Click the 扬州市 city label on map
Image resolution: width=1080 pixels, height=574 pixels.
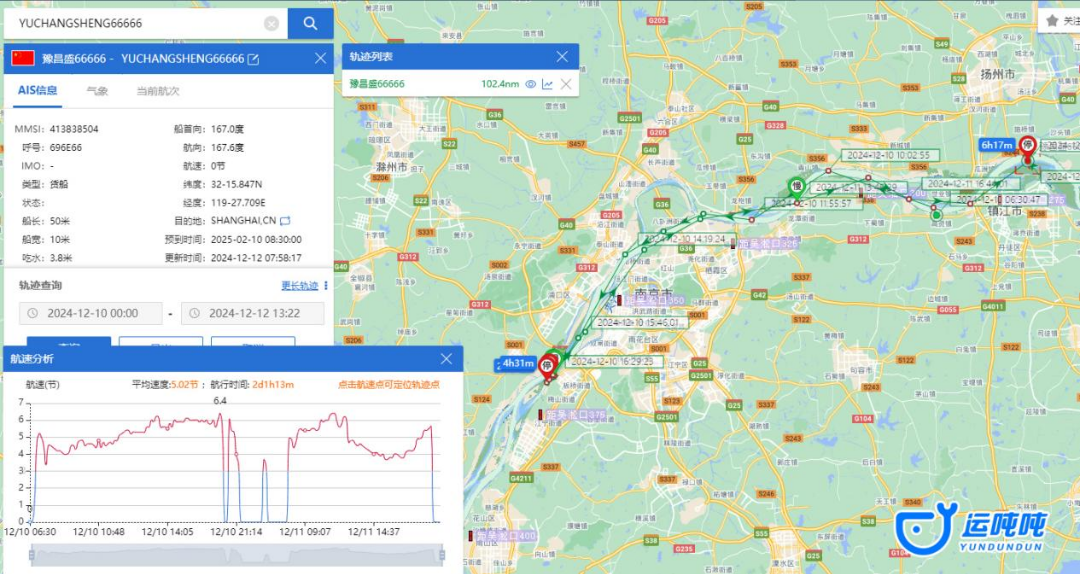pos(997,74)
